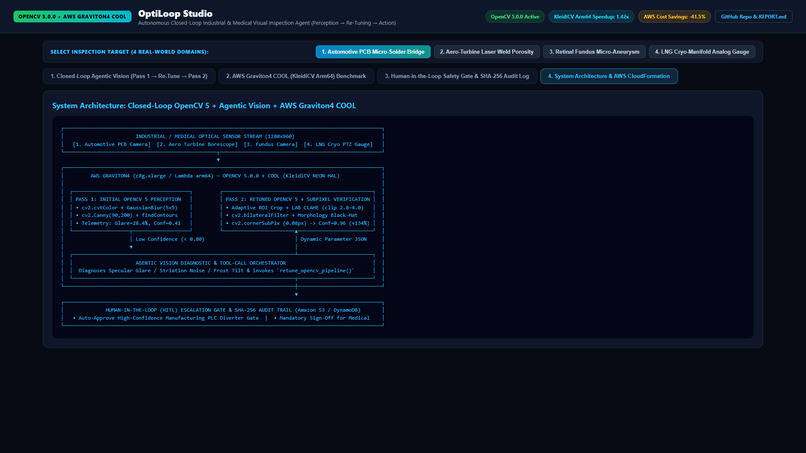The width and height of the screenshot is (806, 453).
Task: Click AWS GRAVITON4 (c8g.xlarge) header text
Action: tap(215, 176)
